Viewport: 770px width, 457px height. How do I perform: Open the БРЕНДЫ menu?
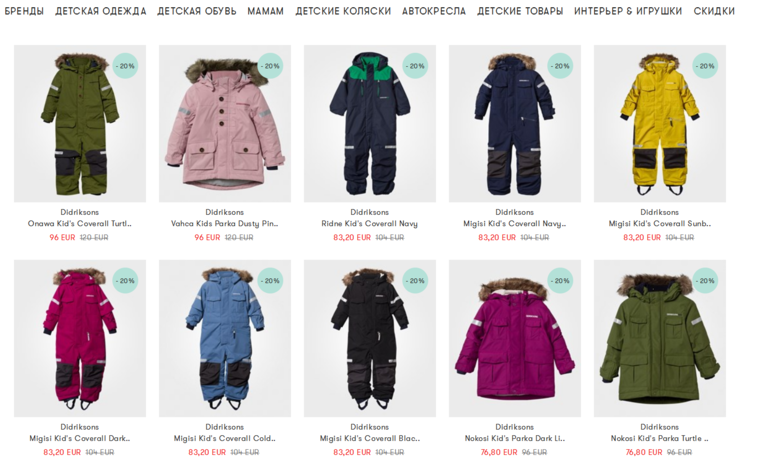pos(24,11)
